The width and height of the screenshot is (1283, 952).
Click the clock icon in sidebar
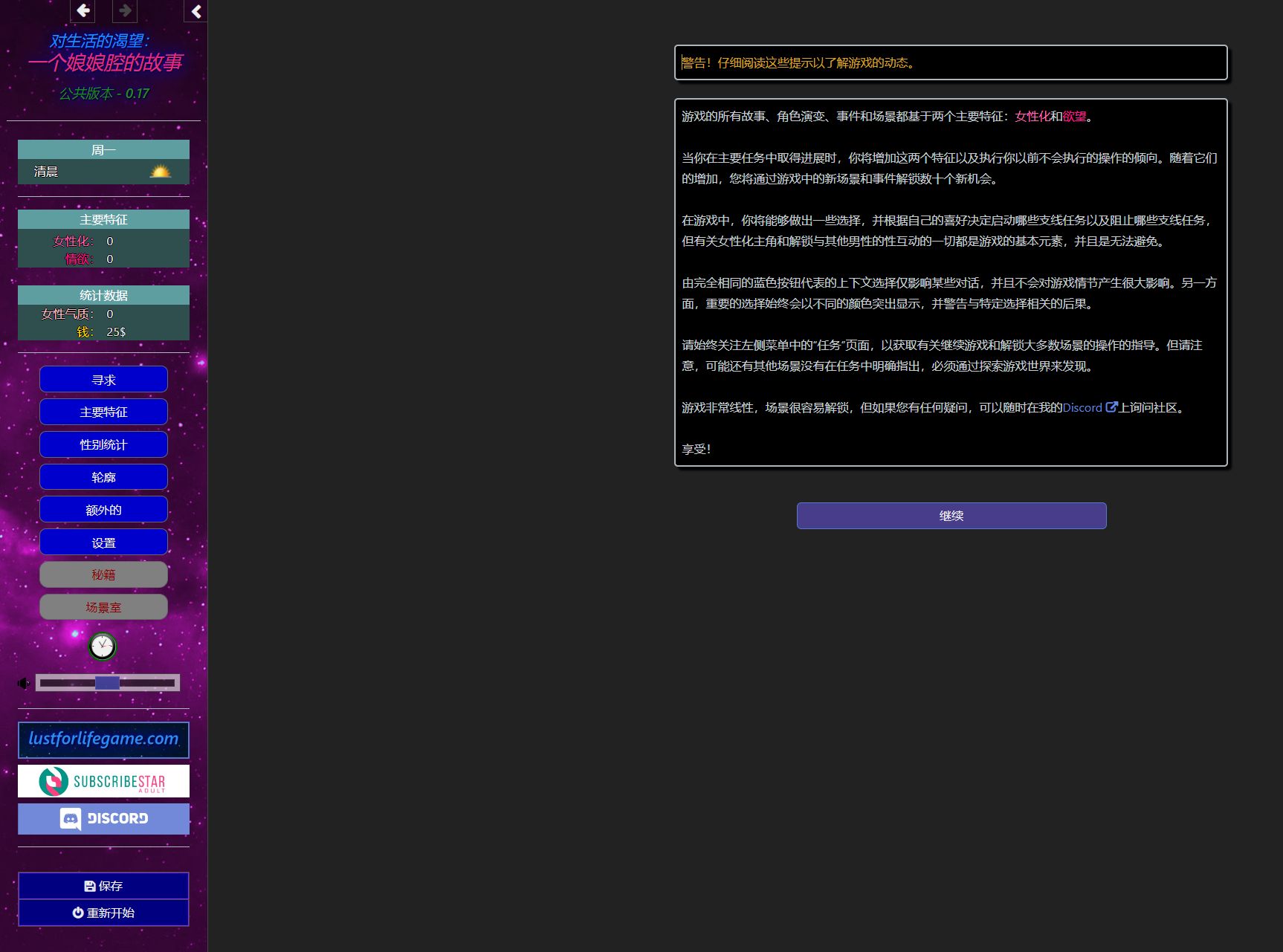103,647
